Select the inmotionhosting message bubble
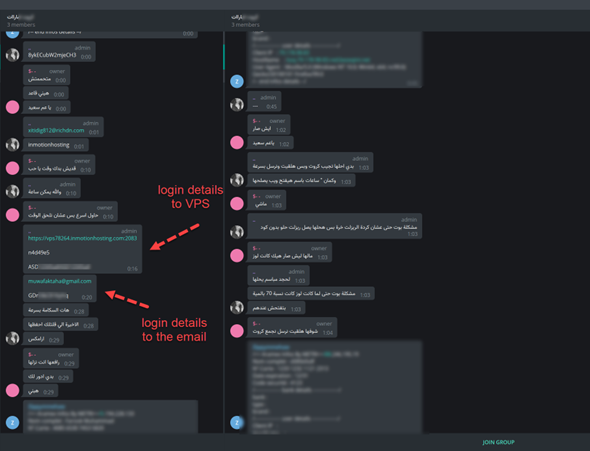 click(x=56, y=145)
